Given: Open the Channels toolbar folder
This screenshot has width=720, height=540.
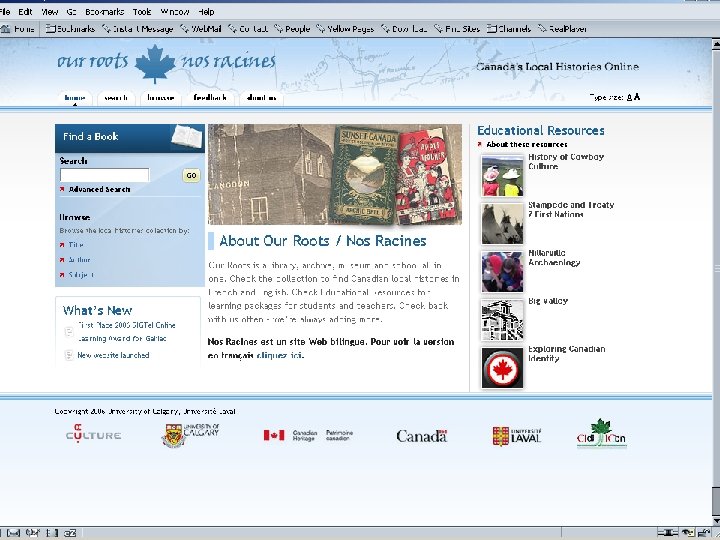Looking at the screenshot, I should [509, 29].
